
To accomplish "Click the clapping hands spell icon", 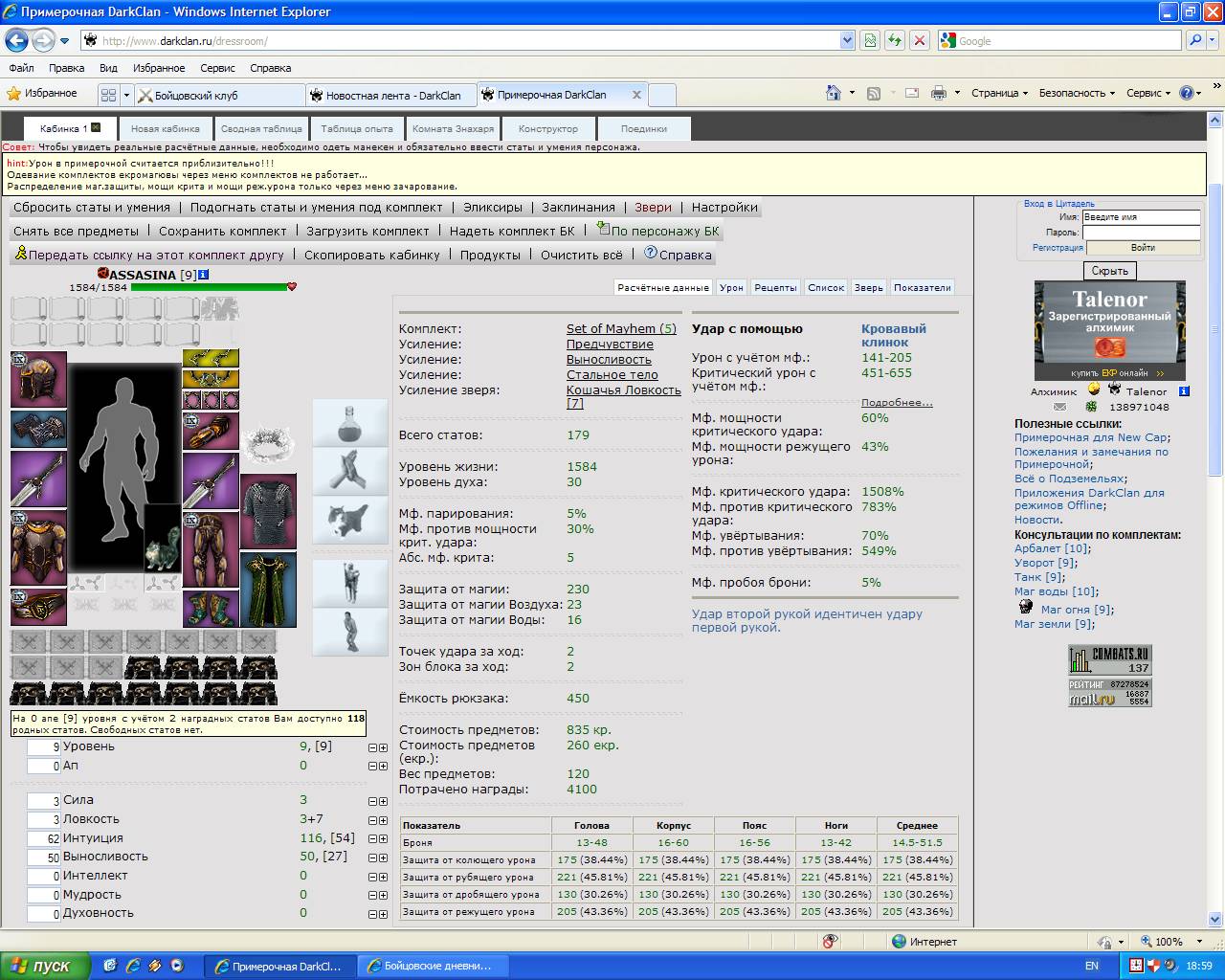I will pos(350,472).
